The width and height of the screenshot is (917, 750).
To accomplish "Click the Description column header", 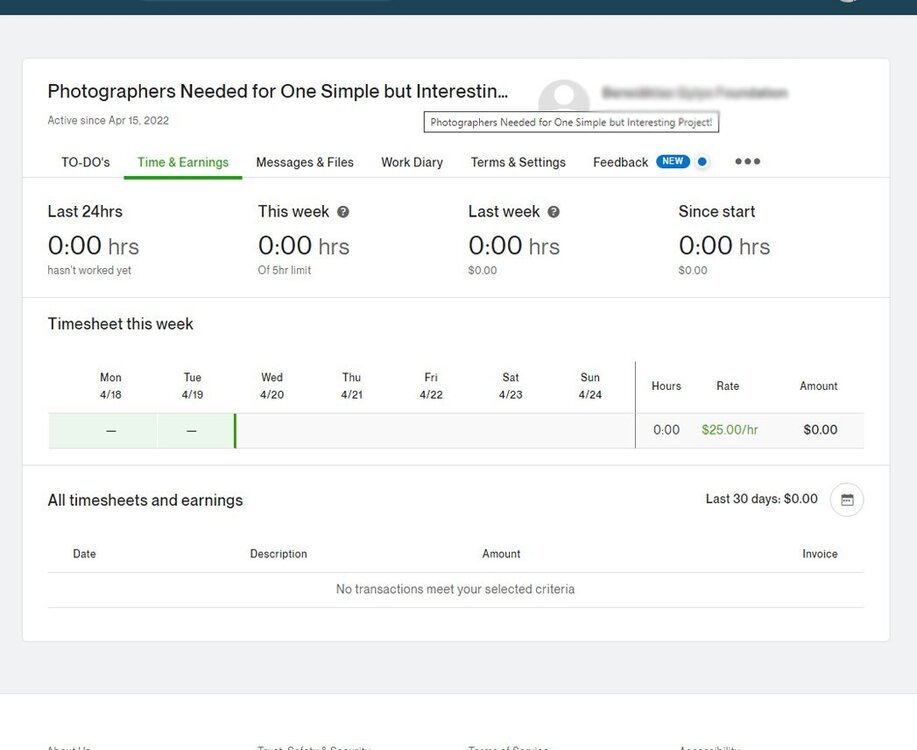I will (x=278, y=554).
